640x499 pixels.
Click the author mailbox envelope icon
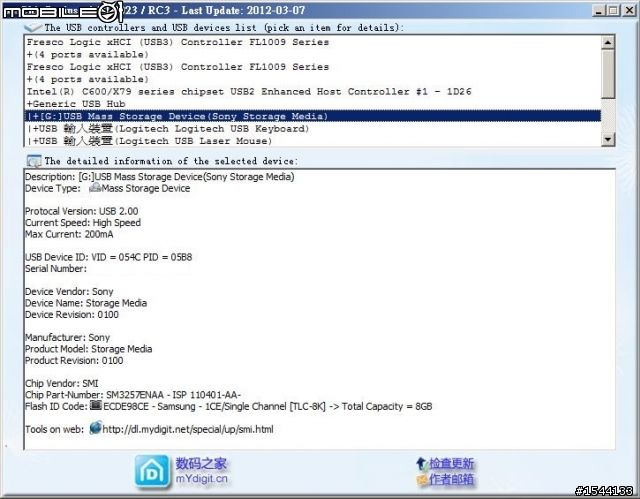(x=422, y=479)
